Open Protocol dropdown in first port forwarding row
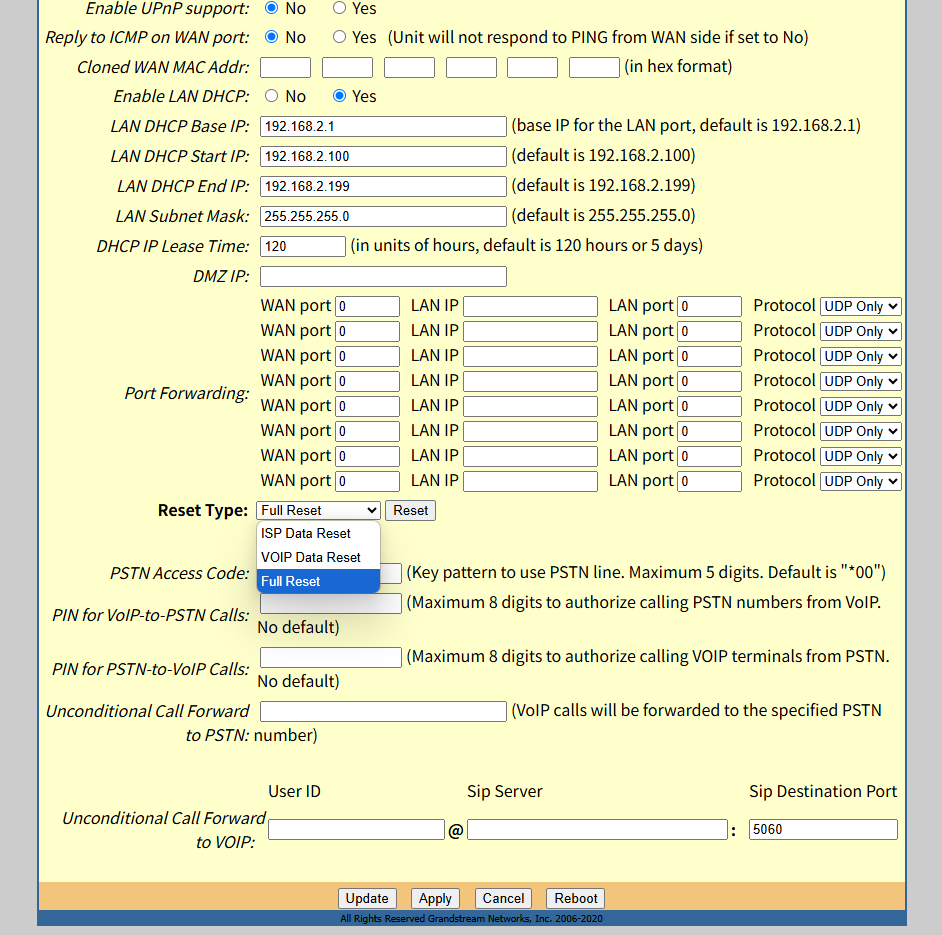 tap(861, 306)
